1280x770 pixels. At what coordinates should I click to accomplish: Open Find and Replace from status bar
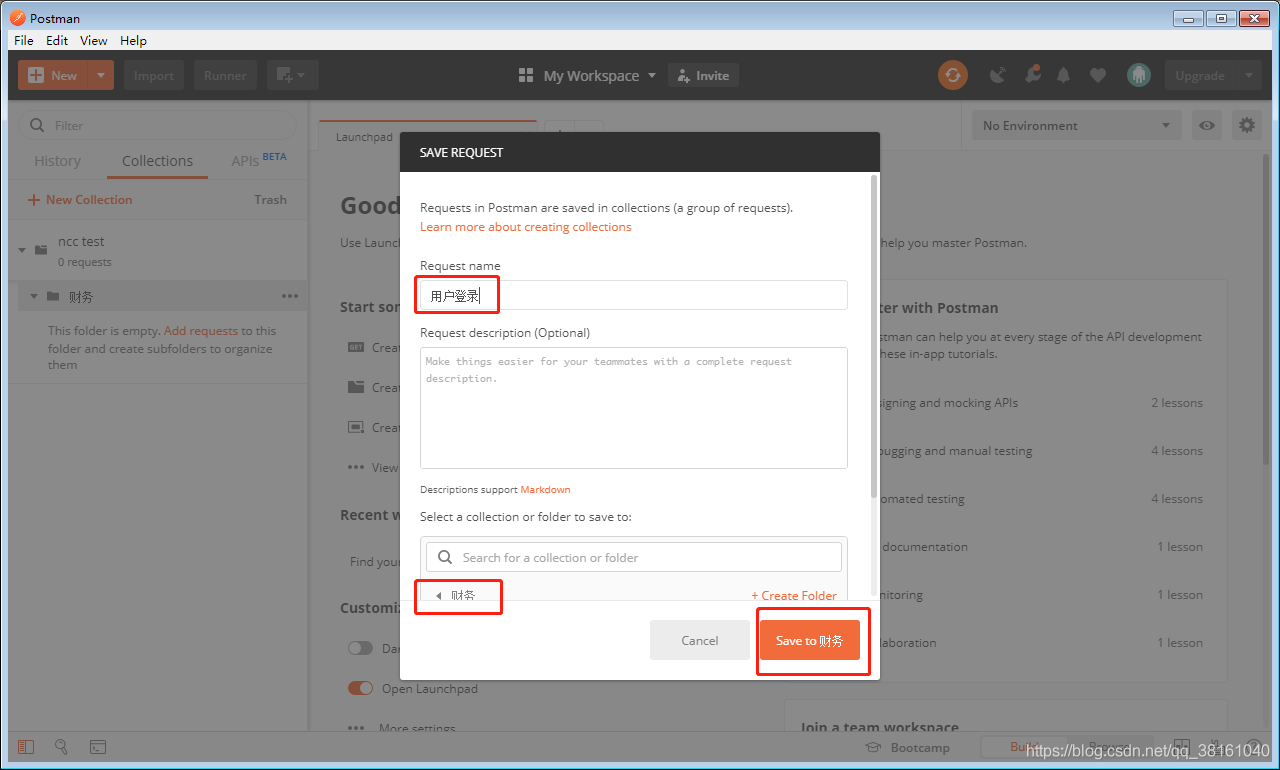(61, 746)
